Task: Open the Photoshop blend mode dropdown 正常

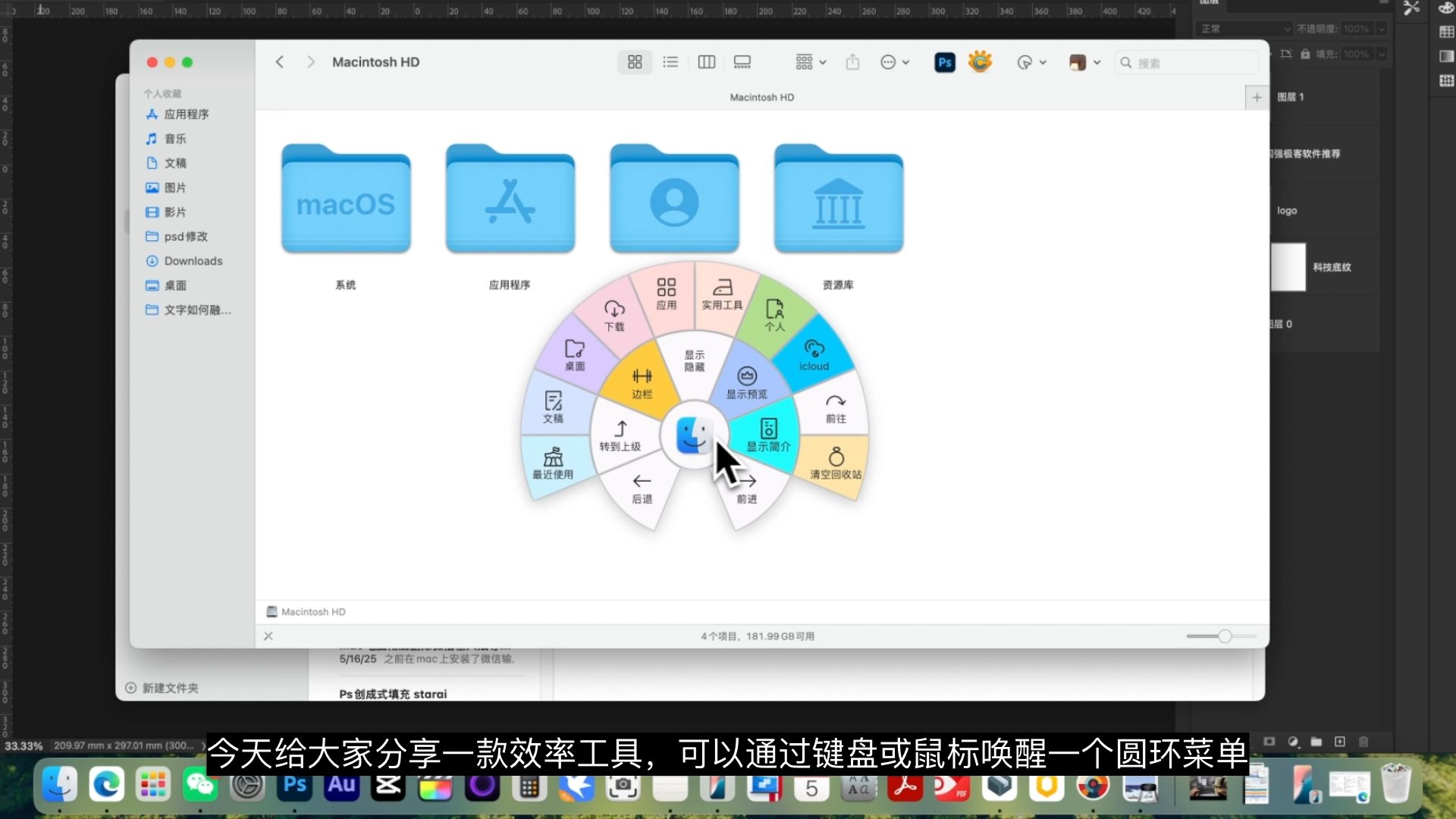Action: tap(1244, 29)
